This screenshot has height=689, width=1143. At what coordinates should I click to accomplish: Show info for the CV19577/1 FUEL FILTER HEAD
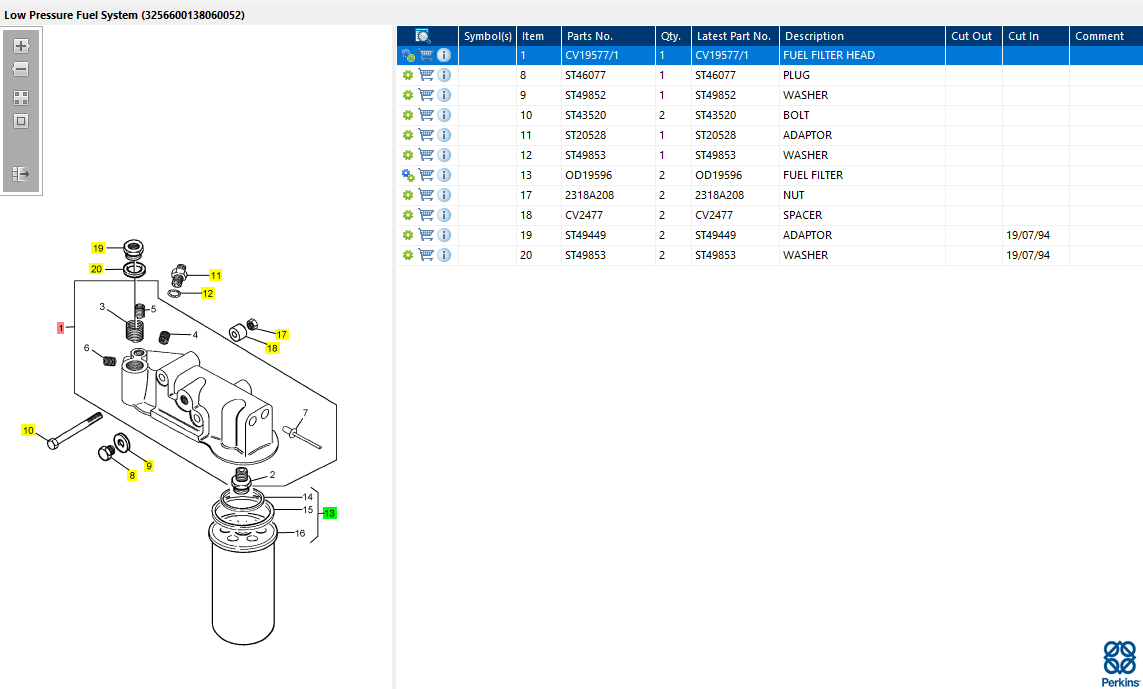click(x=444, y=55)
